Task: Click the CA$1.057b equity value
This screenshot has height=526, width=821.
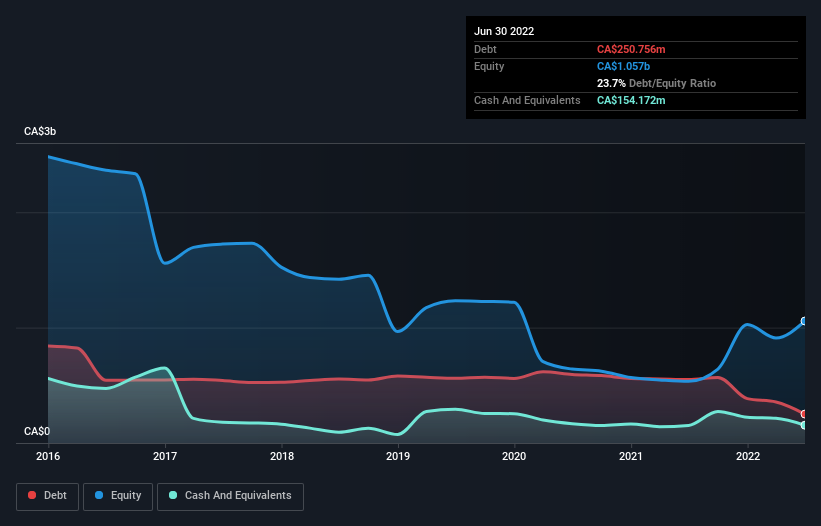Action: [623, 66]
